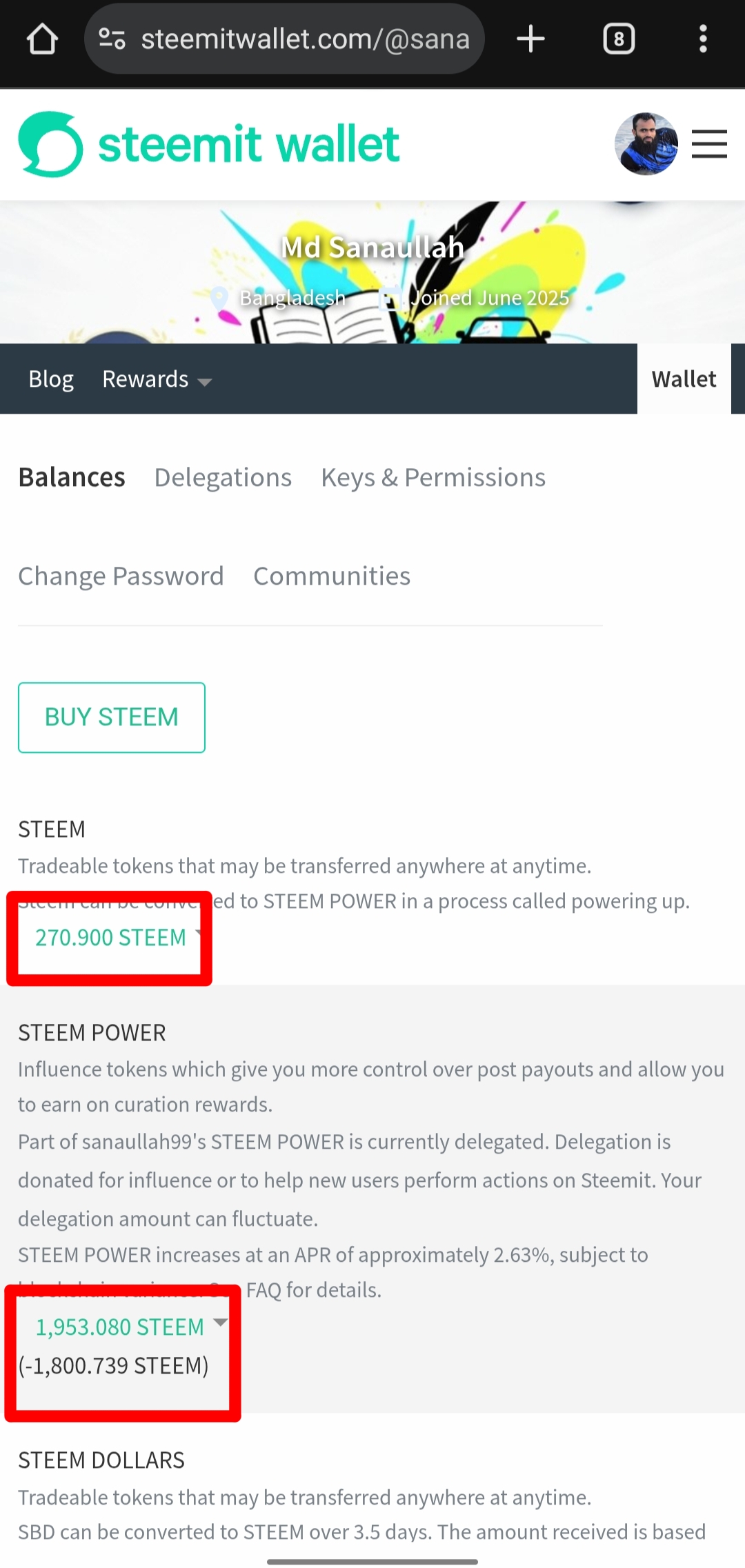Open the hamburger menu icon
This screenshot has width=745, height=1568.
[709, 144]
